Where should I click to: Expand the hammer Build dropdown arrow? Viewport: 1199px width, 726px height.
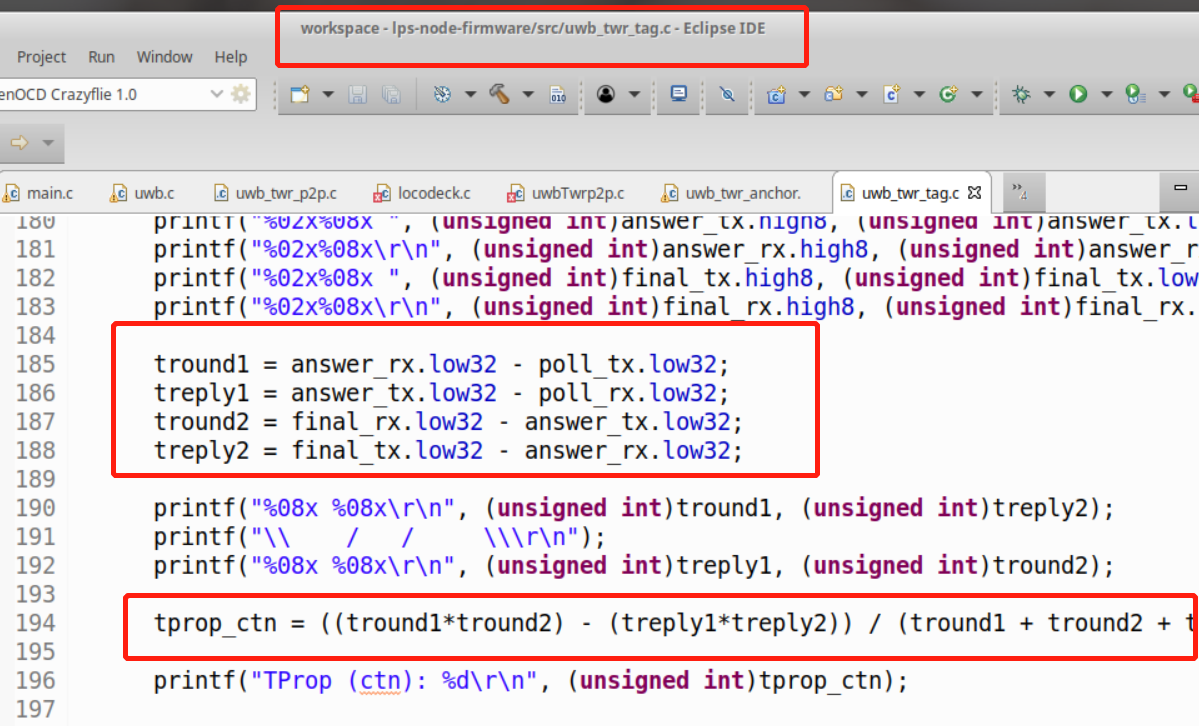click(x=528, y=94)
